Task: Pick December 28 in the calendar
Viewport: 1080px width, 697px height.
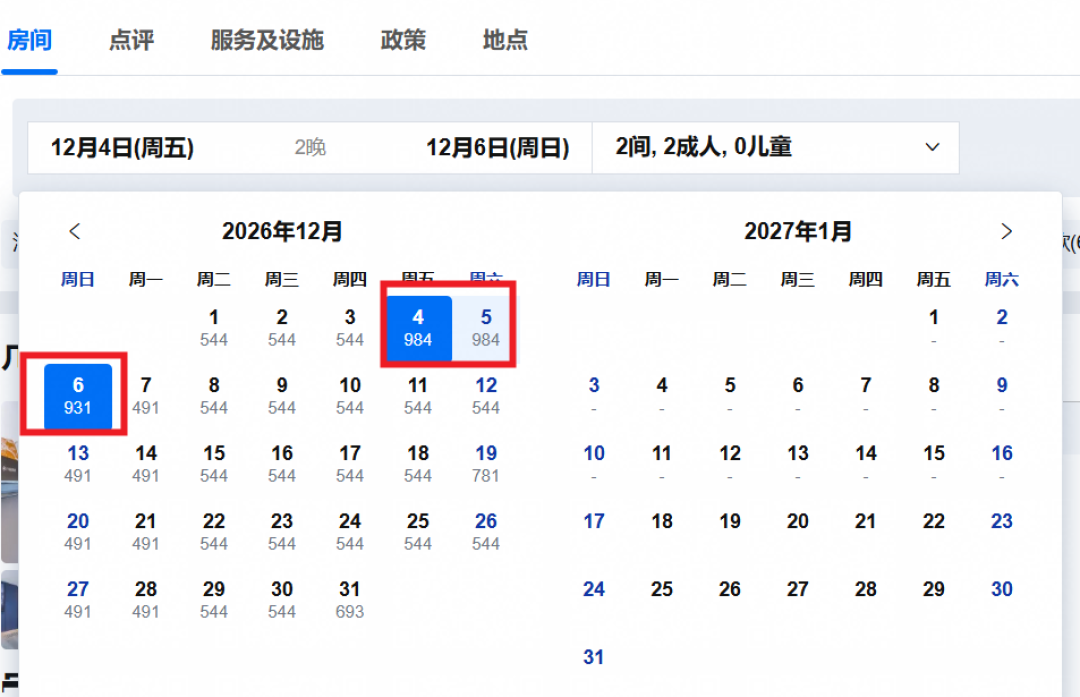Action: tap(145, 600)
